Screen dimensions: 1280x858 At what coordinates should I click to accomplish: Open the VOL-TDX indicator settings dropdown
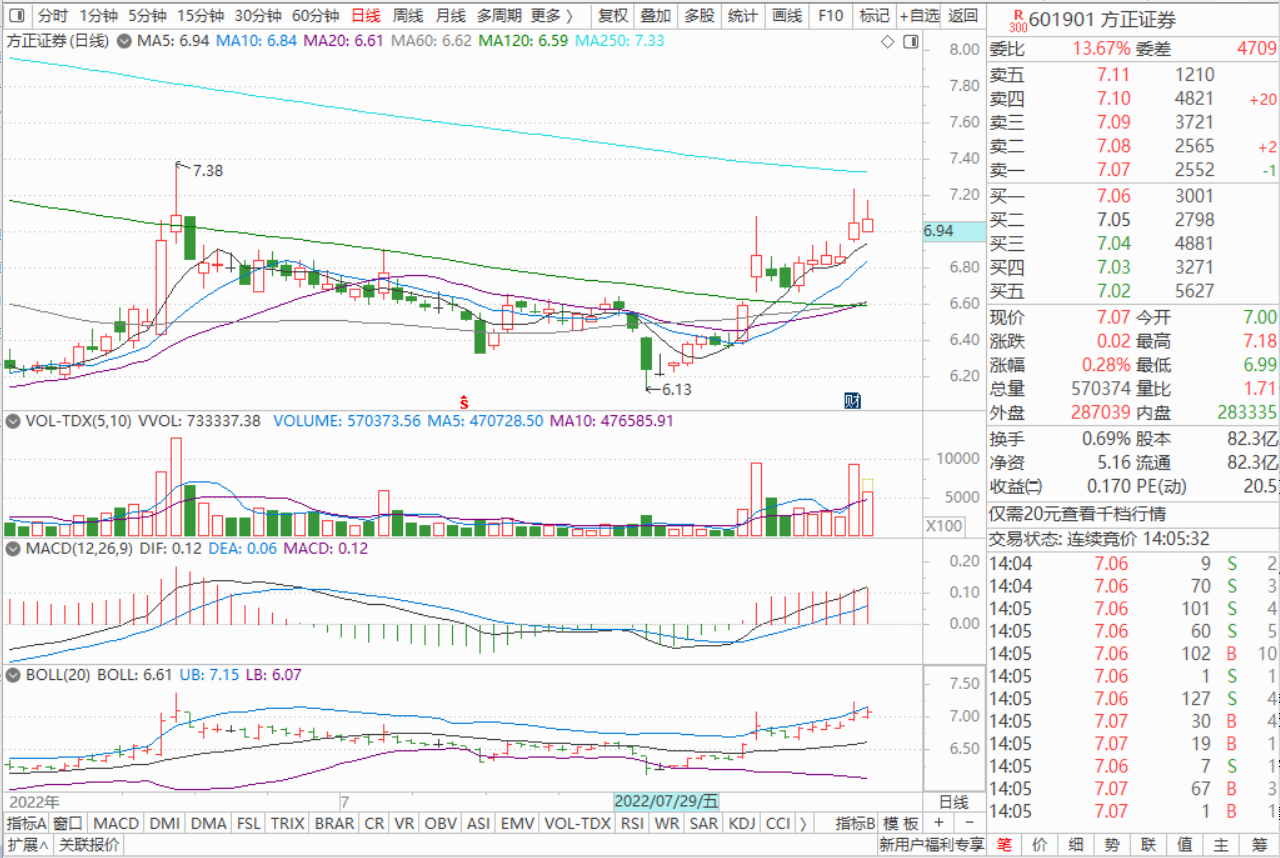(11, 421)
